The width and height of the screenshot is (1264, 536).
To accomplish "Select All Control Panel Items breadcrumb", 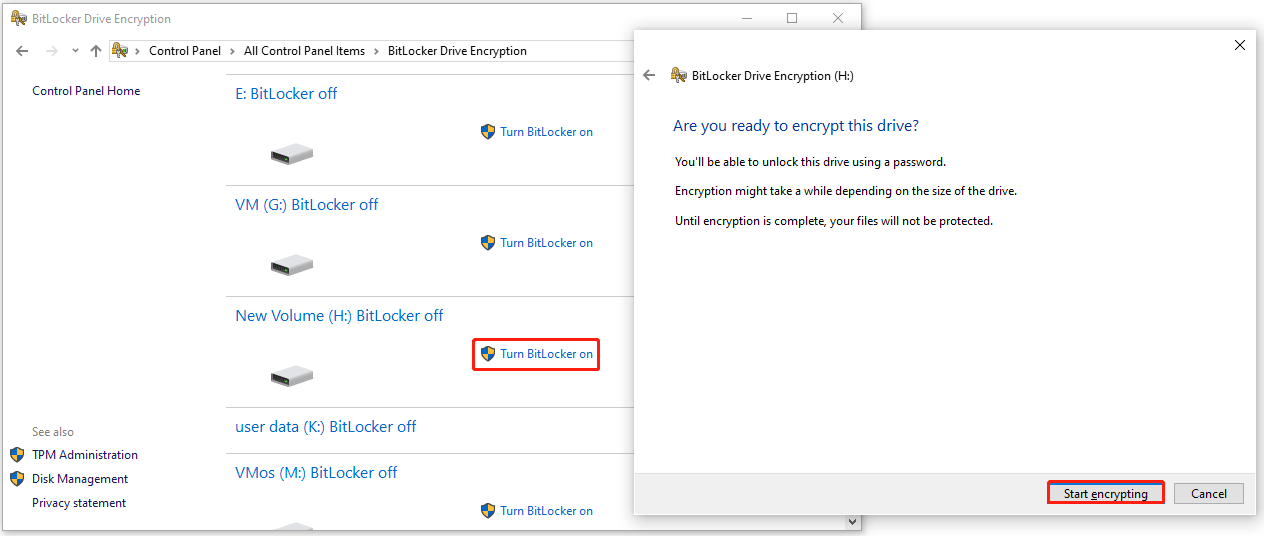I will pyautogui.click(x=305, y=51).
